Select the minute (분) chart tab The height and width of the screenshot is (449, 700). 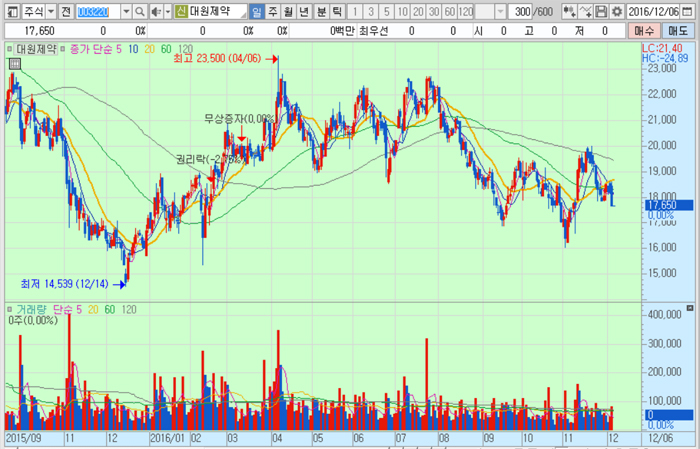click(321, 12)
